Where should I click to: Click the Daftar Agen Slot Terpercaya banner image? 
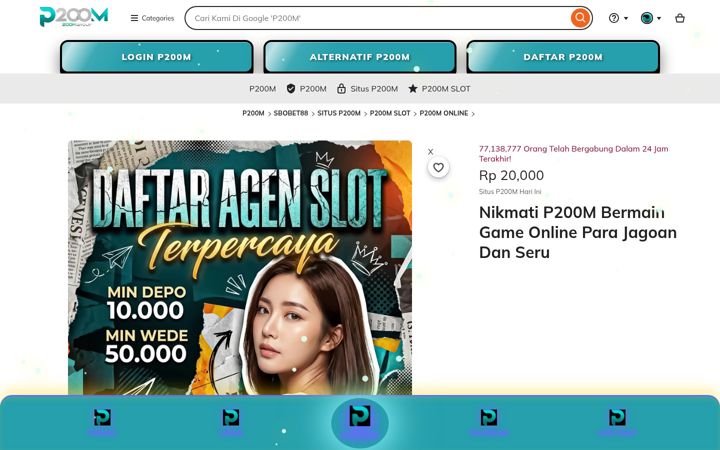[240, 268]
